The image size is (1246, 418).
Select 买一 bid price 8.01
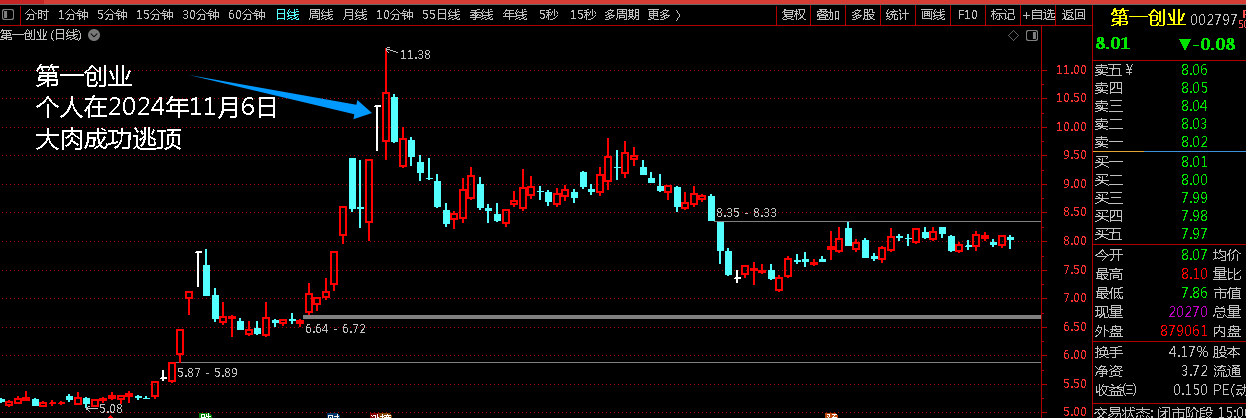[x=1194, y=161]
